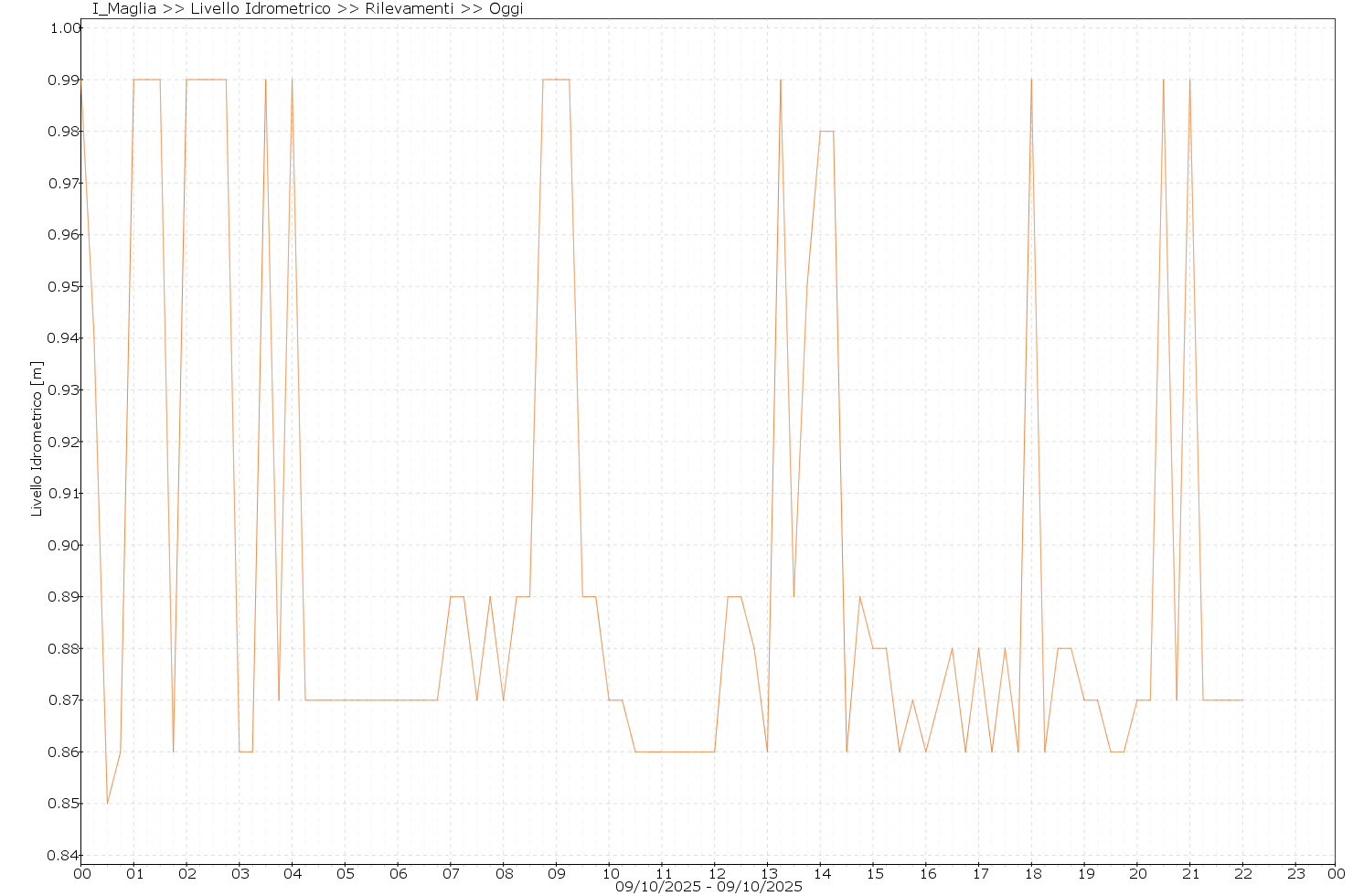
Task: Click the line's peak at hour 18
Action: tap(1031, 80)
